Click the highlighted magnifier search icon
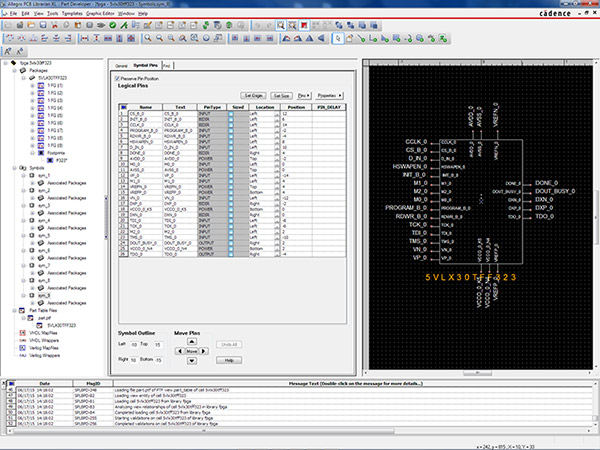This screenshot has width=600, height=450. click(281, 25)
